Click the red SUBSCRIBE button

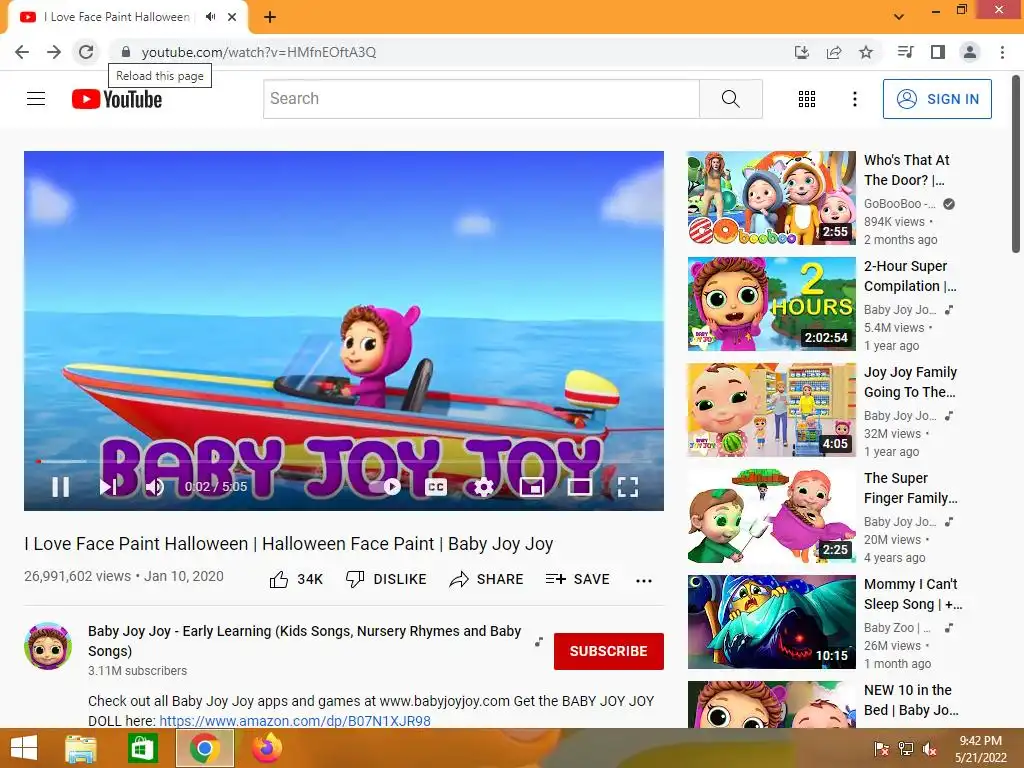coord(609,651)
